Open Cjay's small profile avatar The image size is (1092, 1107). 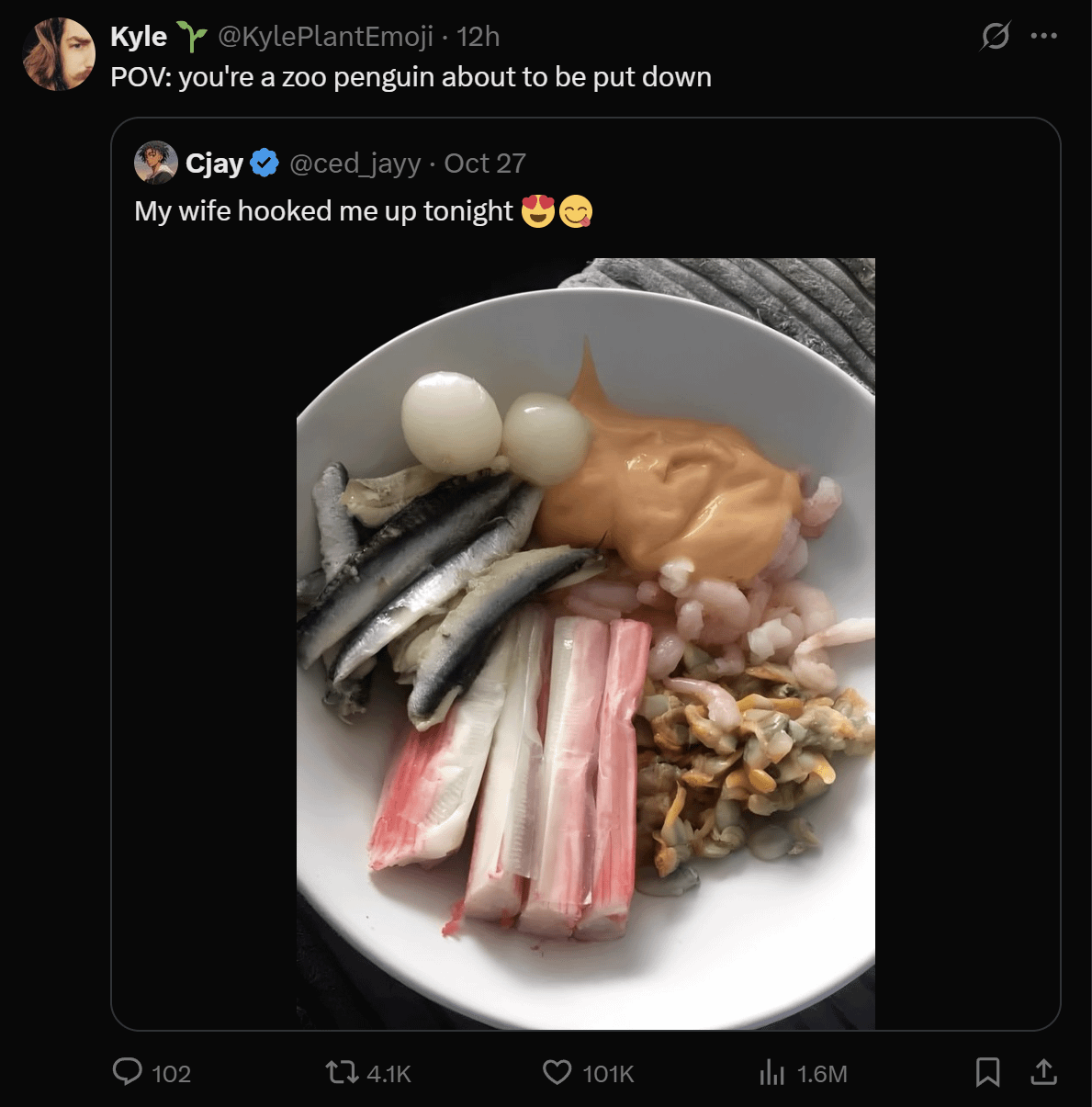pyautogui.click(x=156, y=163)
